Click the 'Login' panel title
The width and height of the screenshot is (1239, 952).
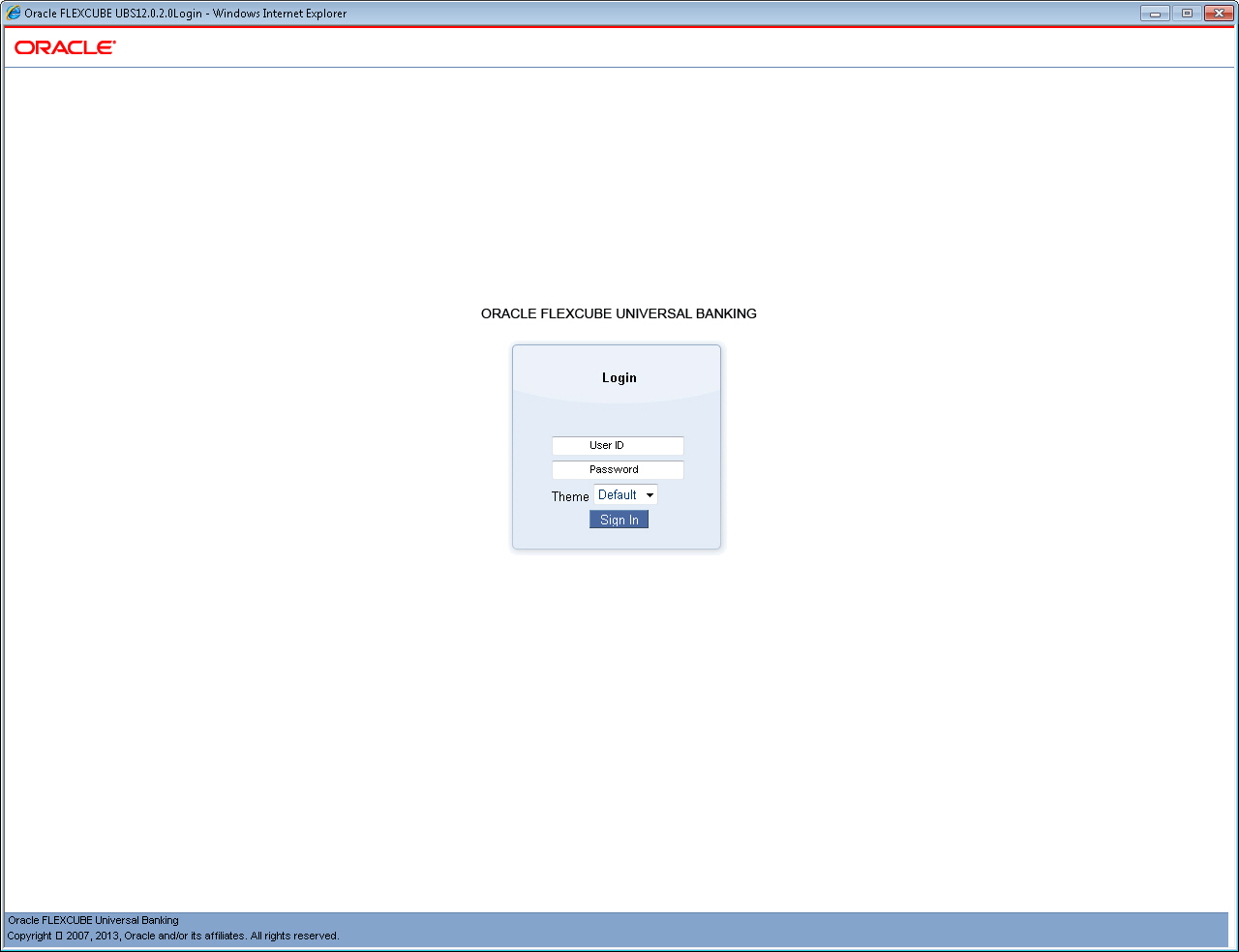pyautogui.click(x=619, y=378)
